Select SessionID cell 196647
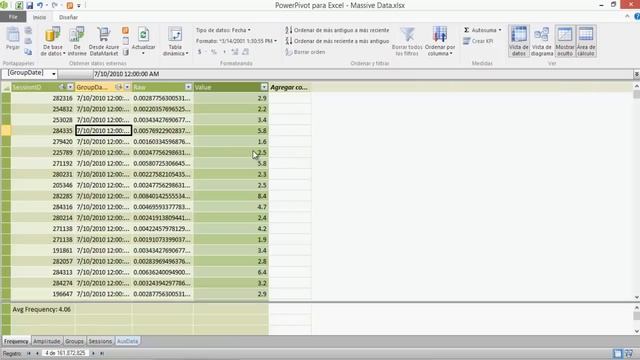This screenshot has height=360, width=640. pyautogui.click(x=43, y=294)
